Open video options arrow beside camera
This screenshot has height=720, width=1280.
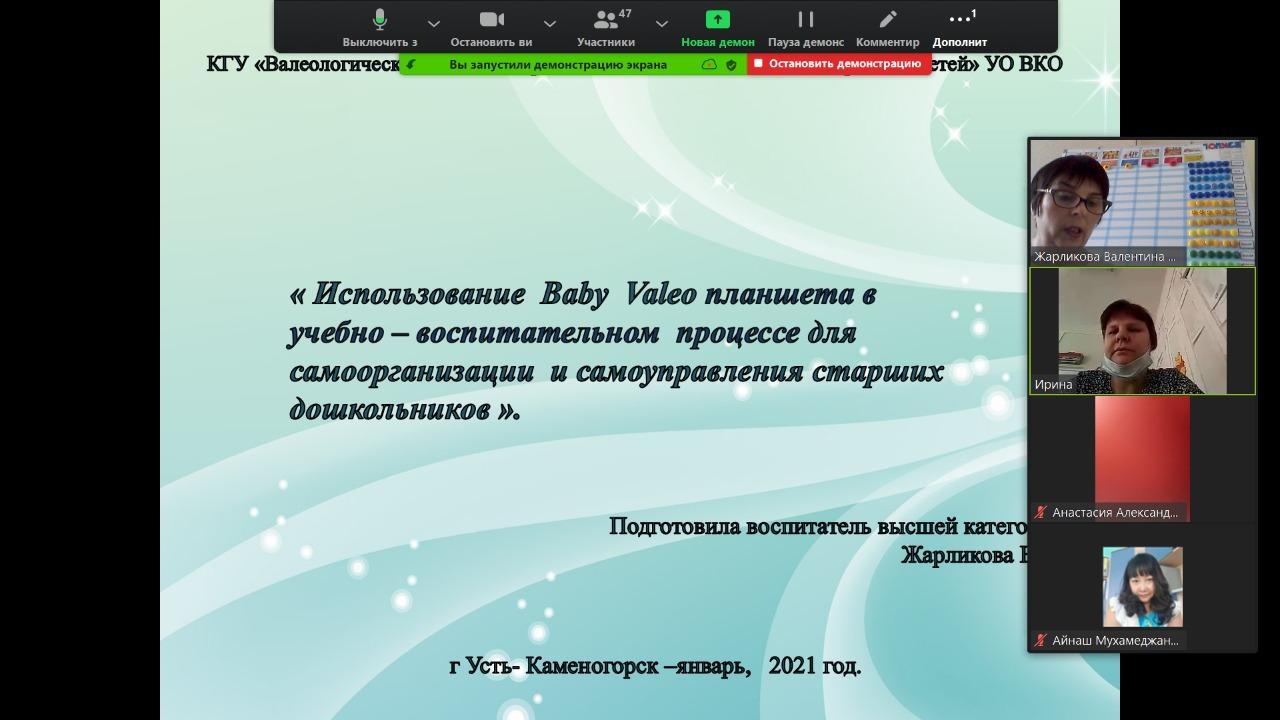point(549,22)
